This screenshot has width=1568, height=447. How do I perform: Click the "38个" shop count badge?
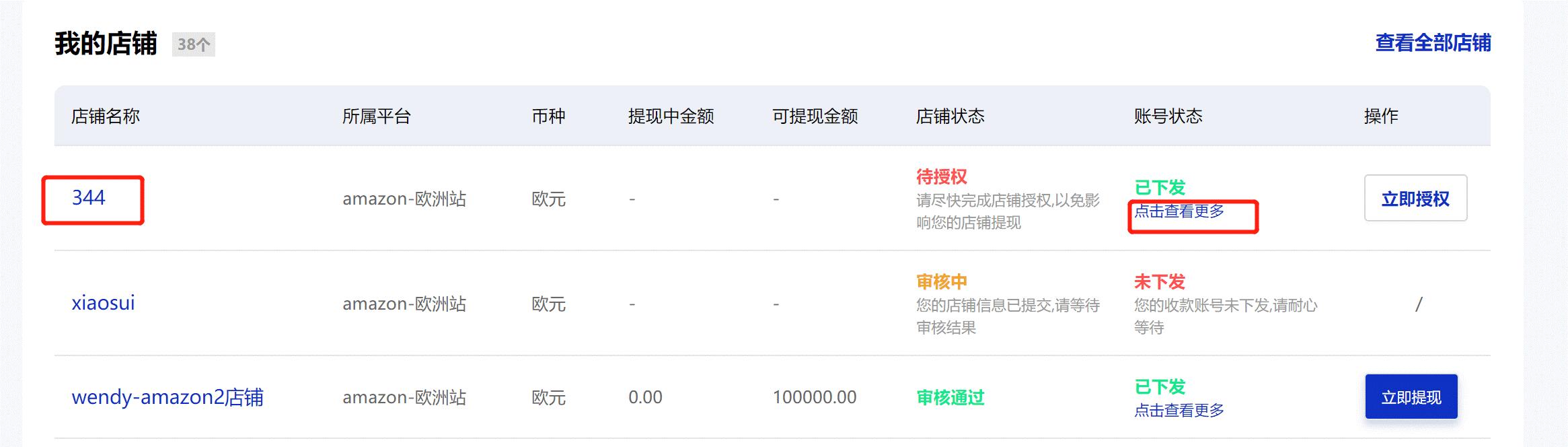point(193,45)
